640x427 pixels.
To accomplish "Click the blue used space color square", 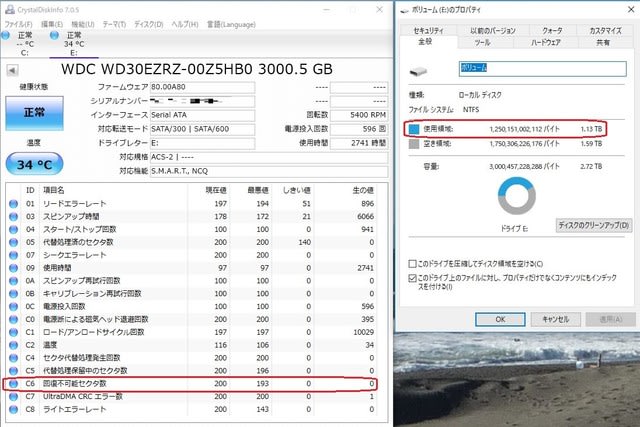I will (414, 129).
